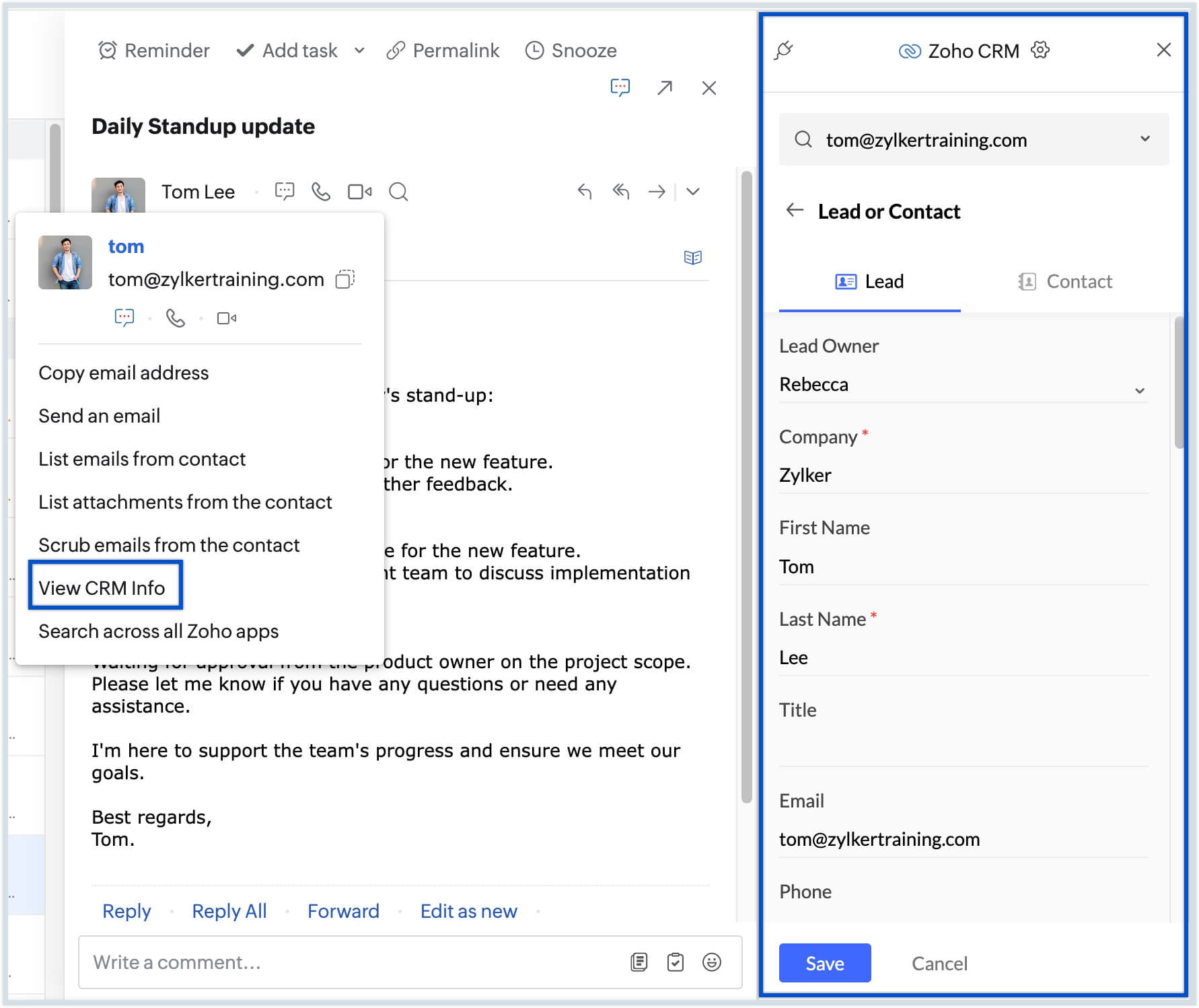Open chat icon above the subject line
This screenshot has height=1008, width=1199.
tap(620, 87)
